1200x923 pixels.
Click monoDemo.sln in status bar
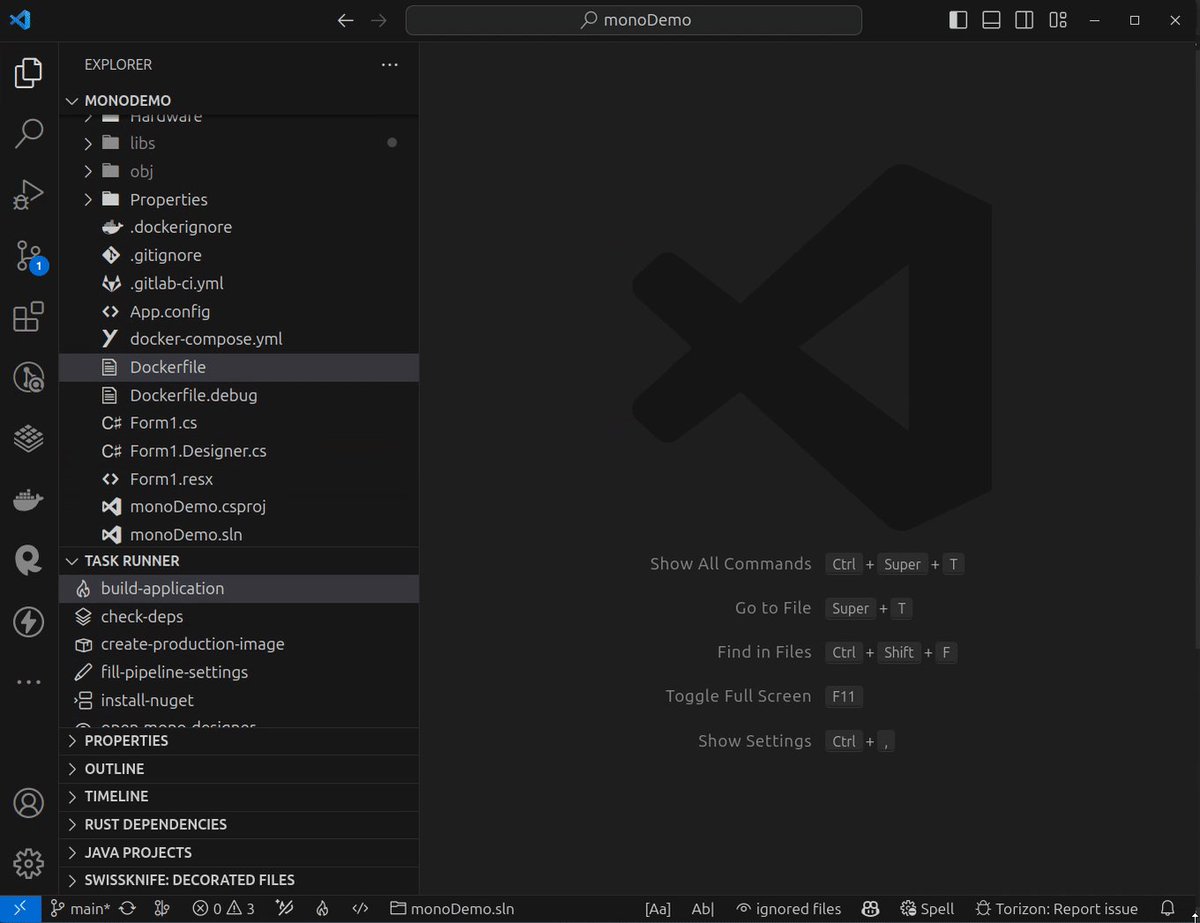point(452,909)
